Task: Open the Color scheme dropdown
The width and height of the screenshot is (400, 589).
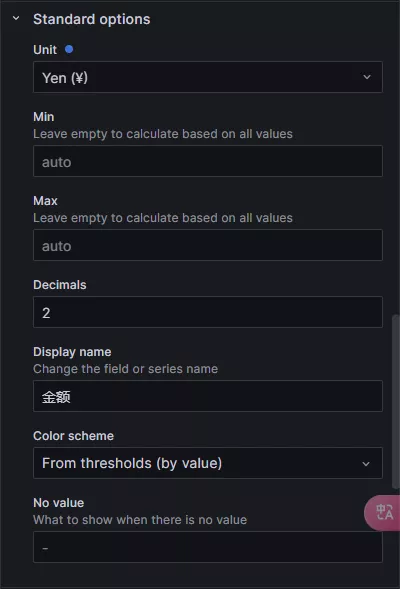Action: point(208,463)
